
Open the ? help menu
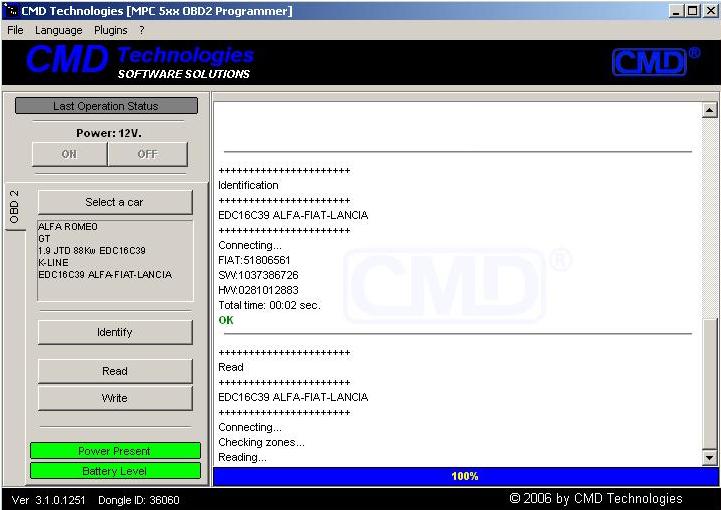pyautogui.click(x=142, y=30)
